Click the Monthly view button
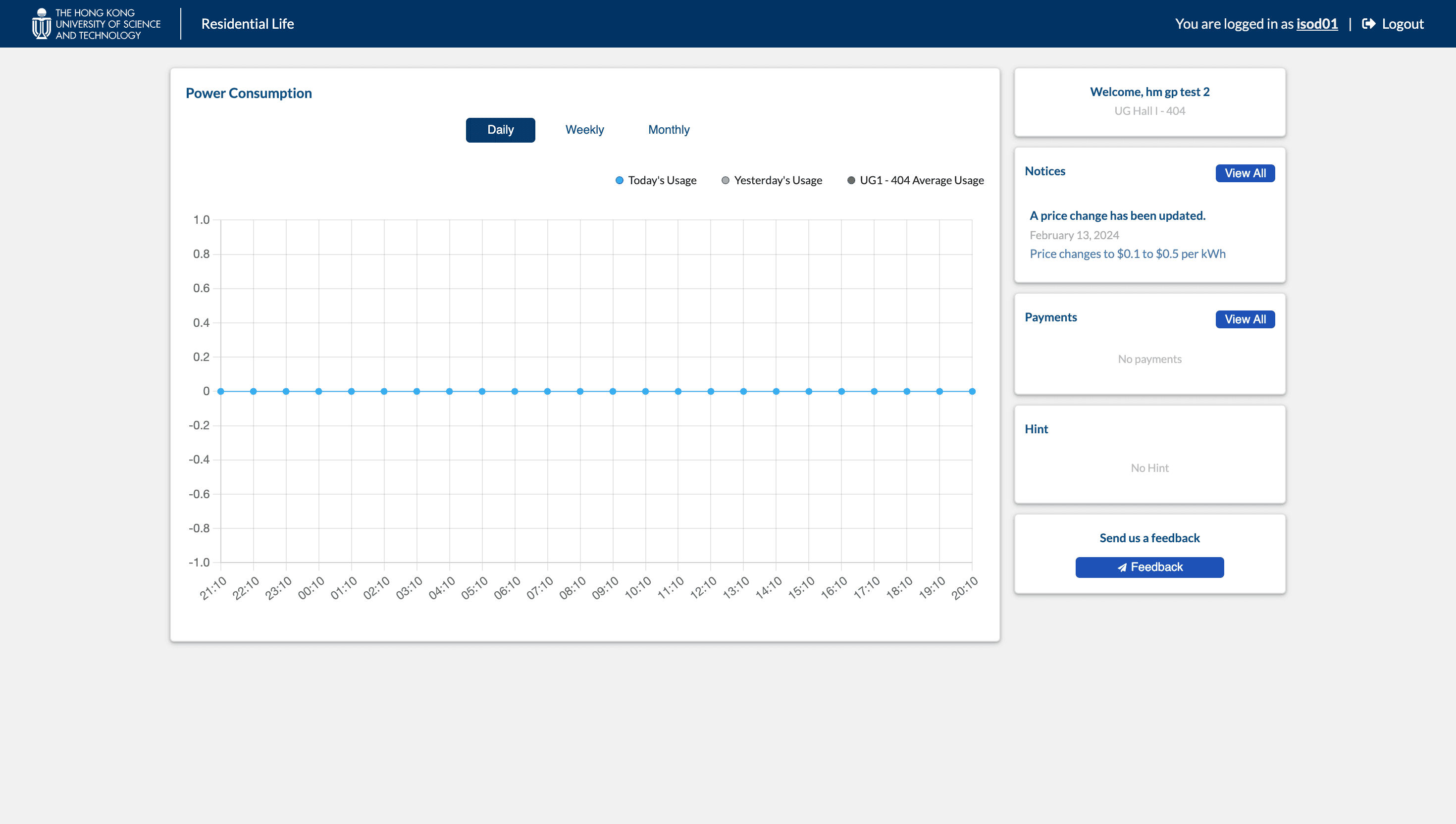The width and height of the screenshot is (1456, 824). [668, 129]
